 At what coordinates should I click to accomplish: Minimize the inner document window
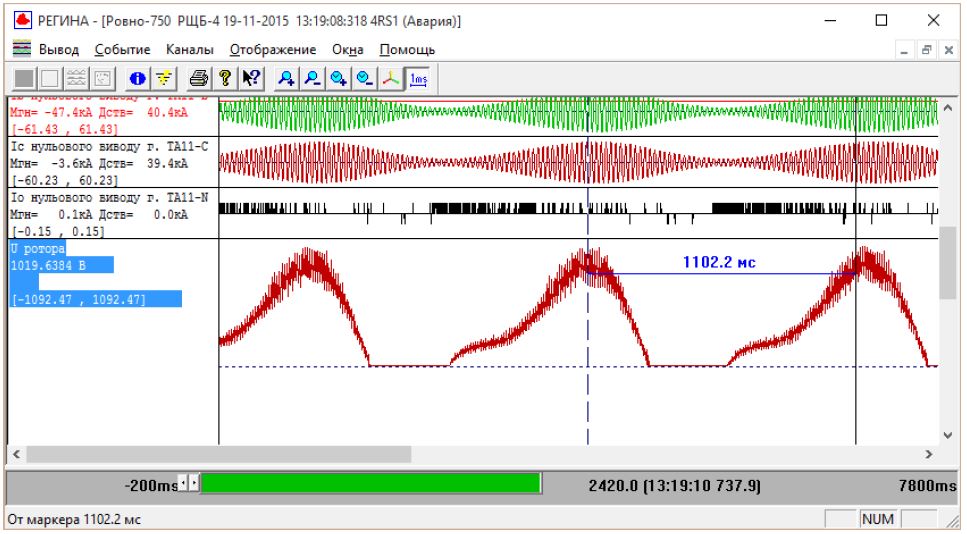[x=904, y=51]
